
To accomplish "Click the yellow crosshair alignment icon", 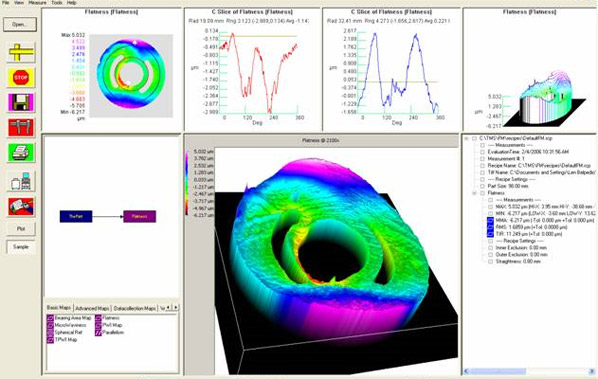I will (21, 52).
